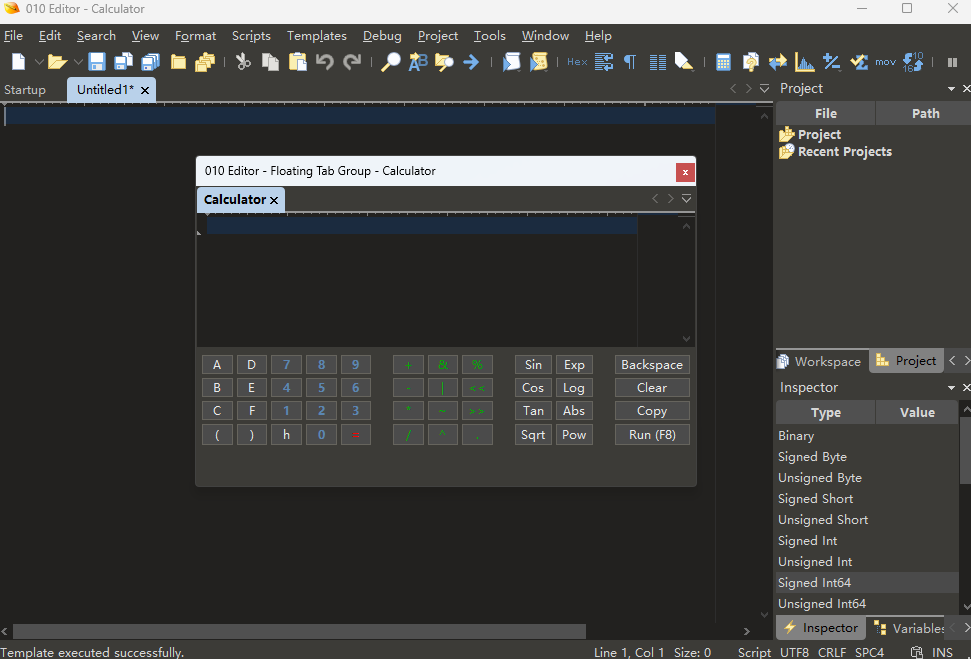Screen dimensions: 971x659
Task: Undo the last action via toolbar
Action: (324, 61)
